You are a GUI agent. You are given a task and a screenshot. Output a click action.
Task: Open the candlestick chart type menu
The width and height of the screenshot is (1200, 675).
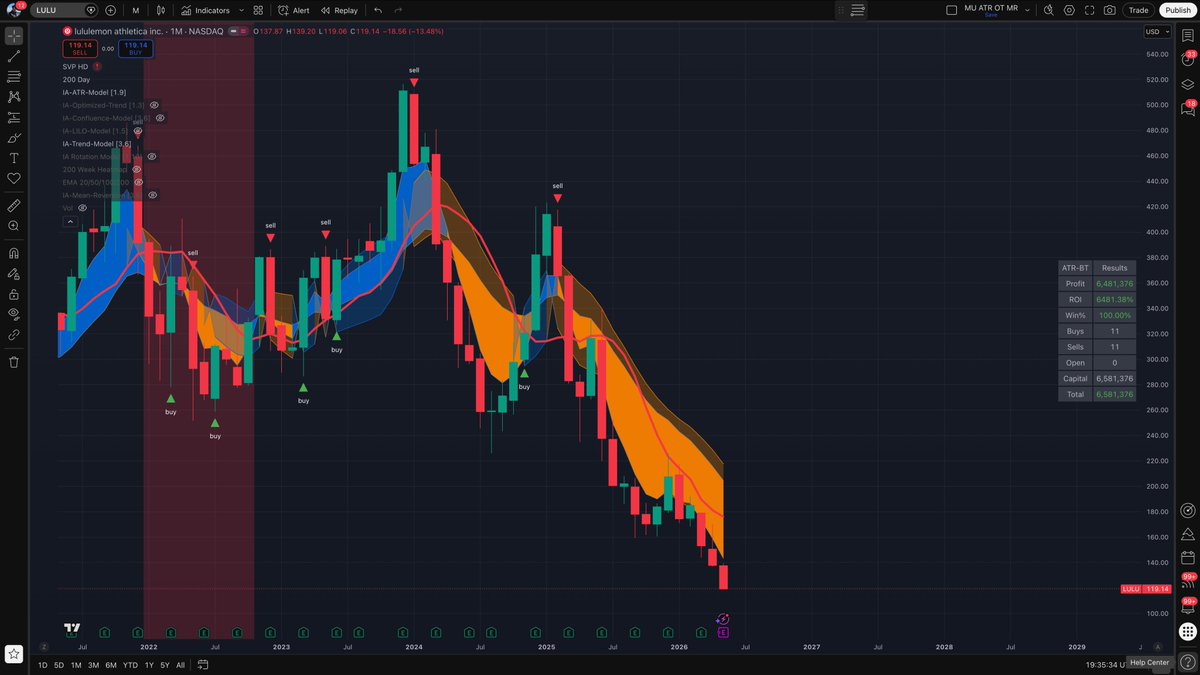161,10
